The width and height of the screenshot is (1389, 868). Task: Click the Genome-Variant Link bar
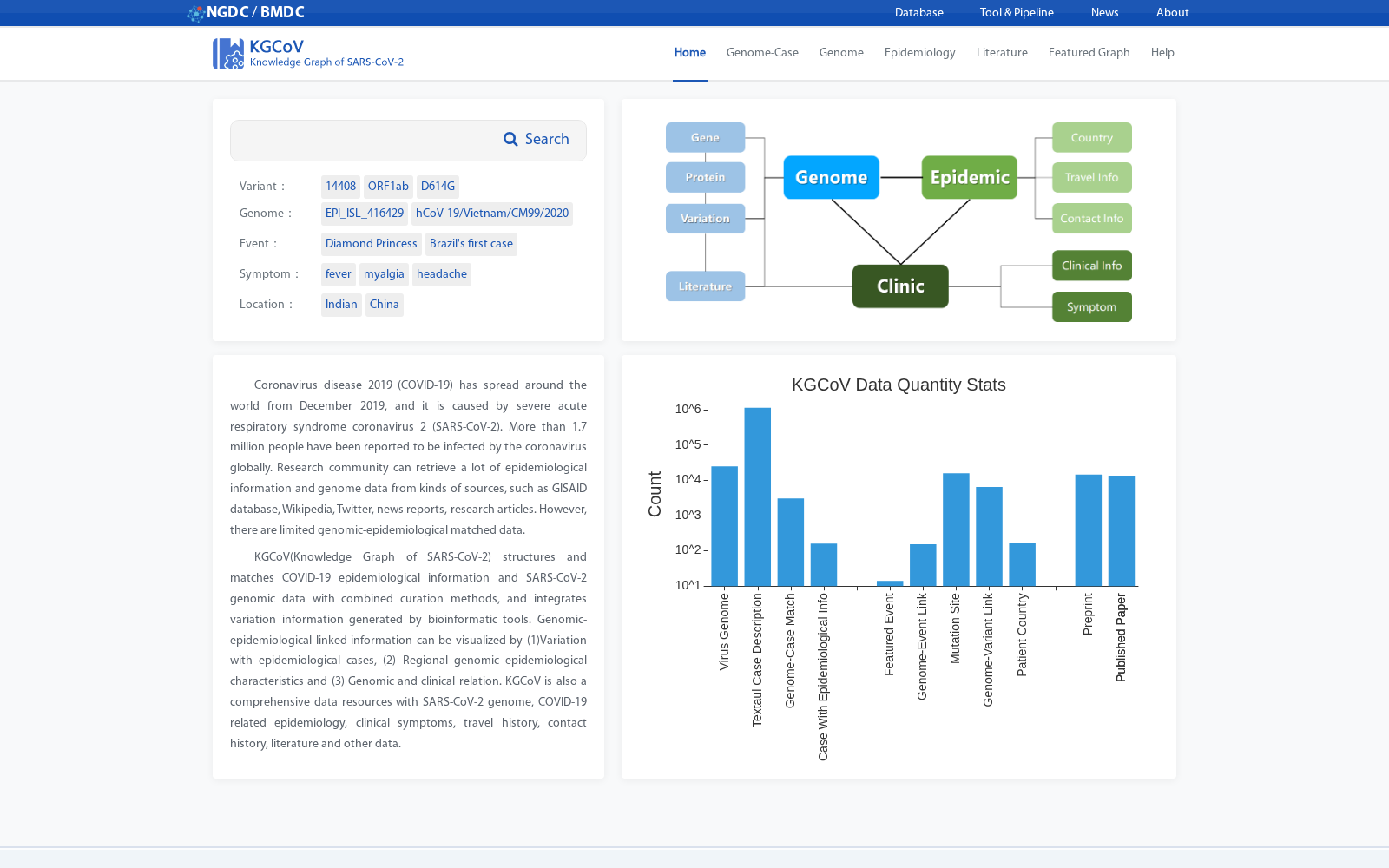[989, 536]
